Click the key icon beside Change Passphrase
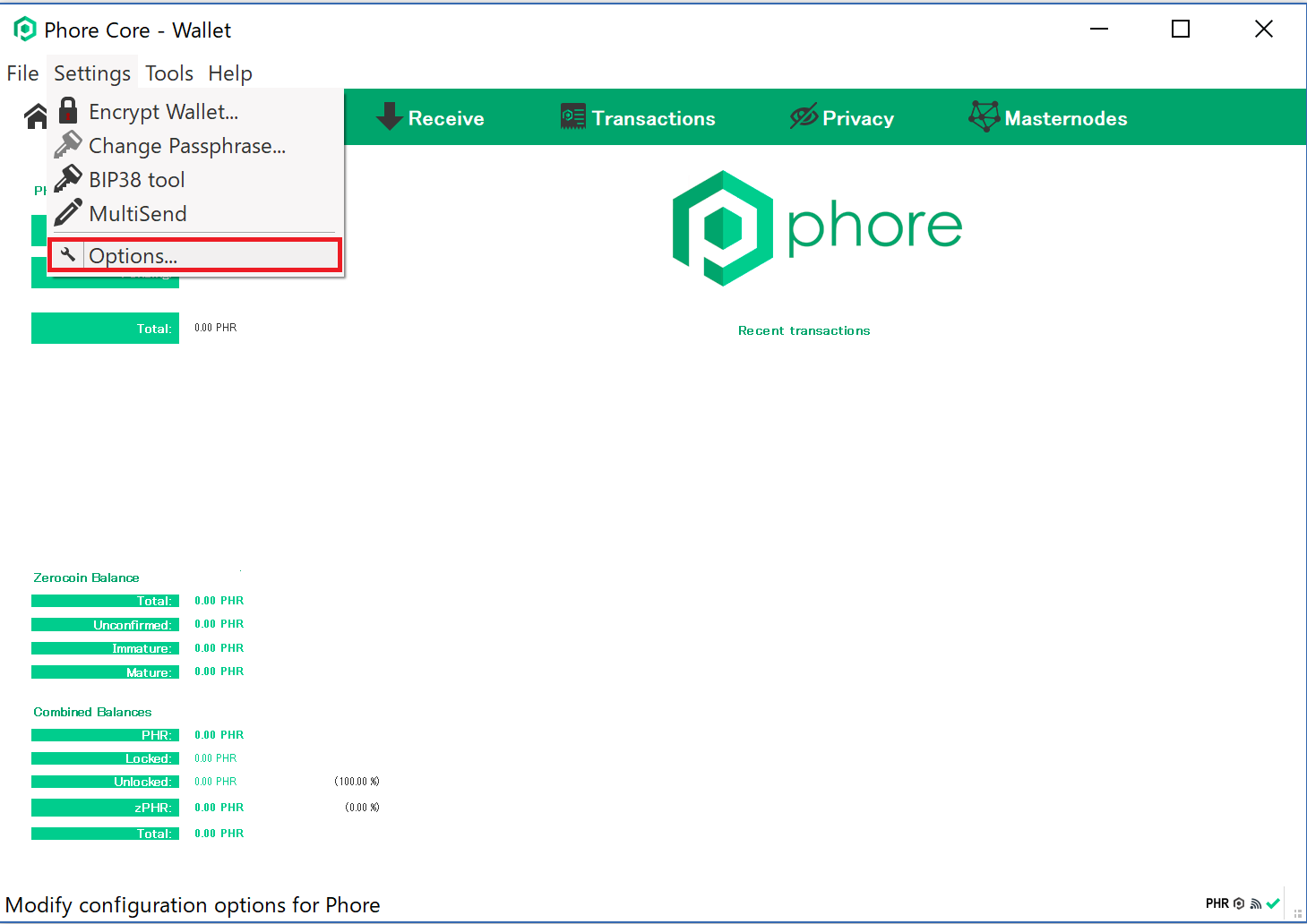 [x=68, y=144]
